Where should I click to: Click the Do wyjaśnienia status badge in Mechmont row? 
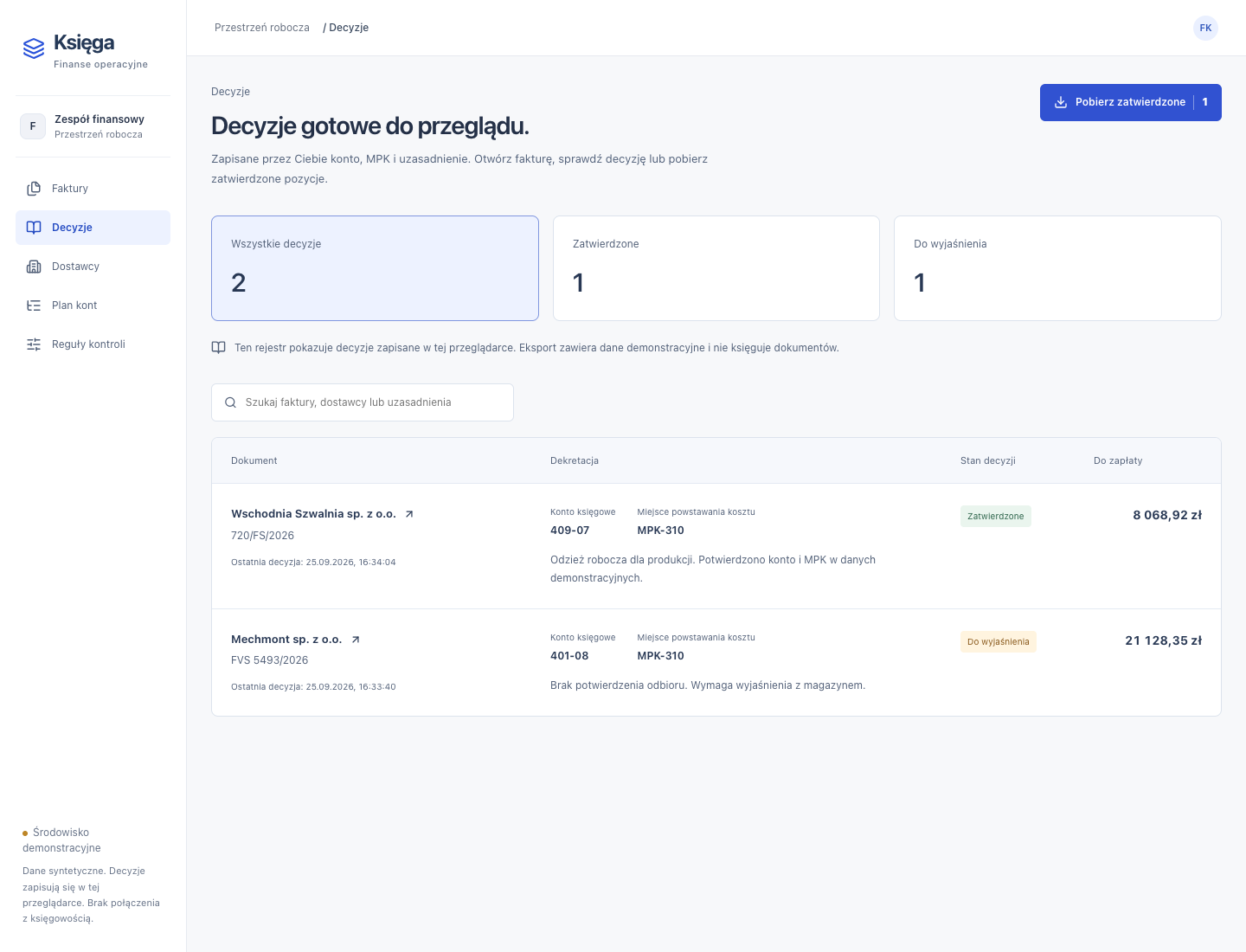pos(999,642)
